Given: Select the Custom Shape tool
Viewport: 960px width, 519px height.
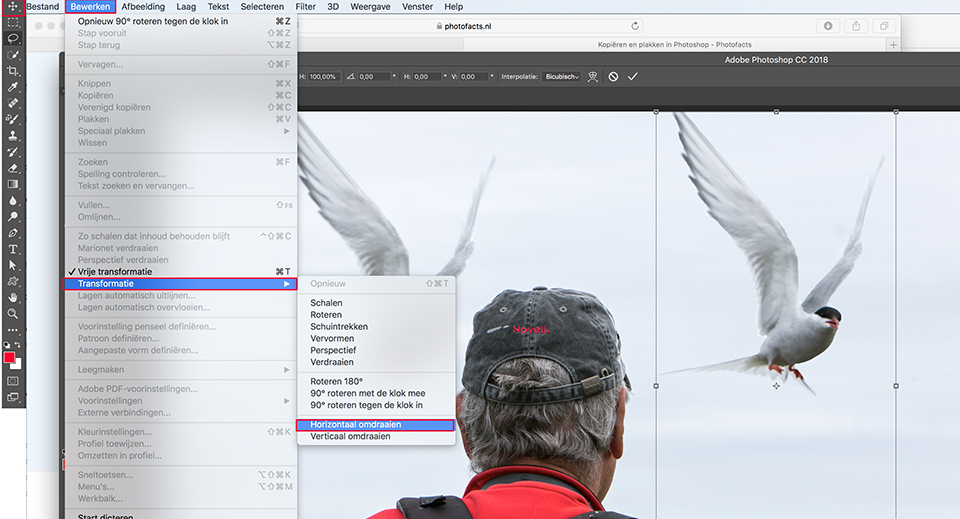Looking at the screenshot, I should pyautogui.click(x=13, y=282).
